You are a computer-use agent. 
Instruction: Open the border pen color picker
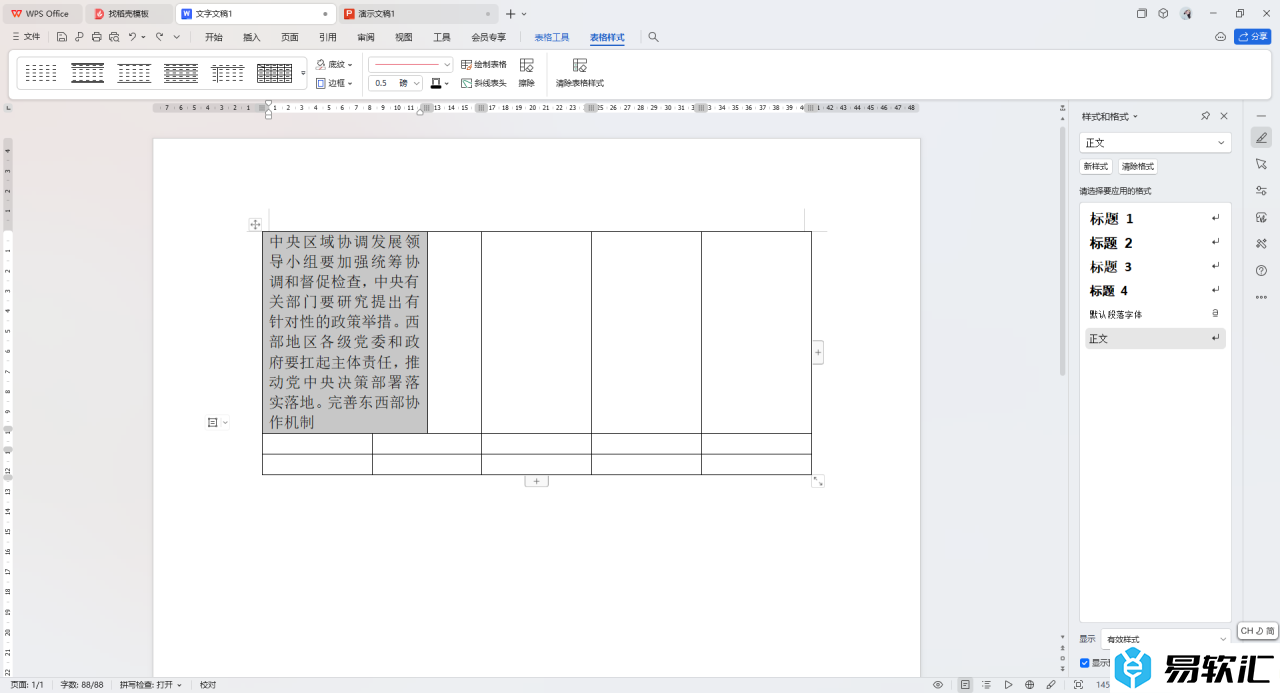[440, 83]
